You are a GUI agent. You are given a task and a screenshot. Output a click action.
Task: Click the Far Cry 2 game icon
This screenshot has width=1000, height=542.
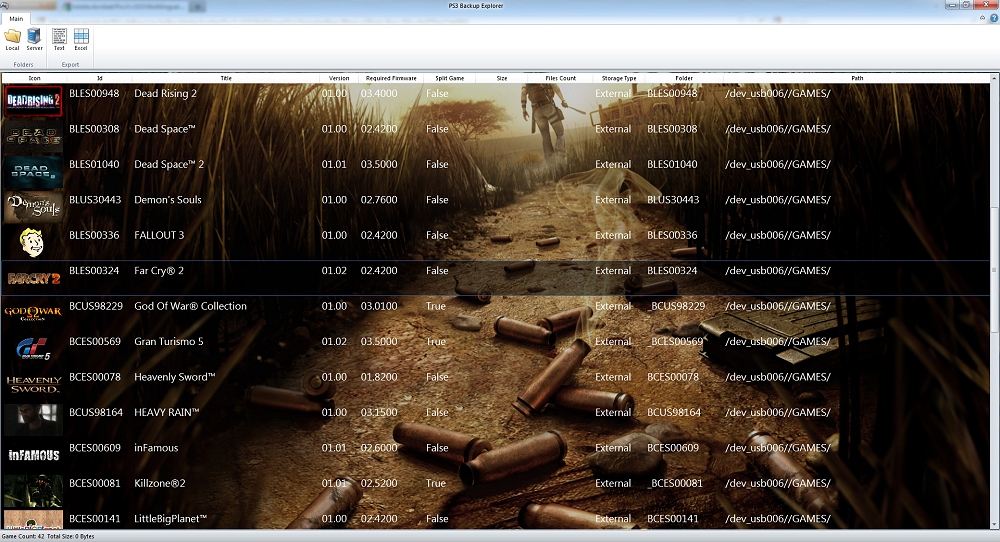tap(34, 279)
